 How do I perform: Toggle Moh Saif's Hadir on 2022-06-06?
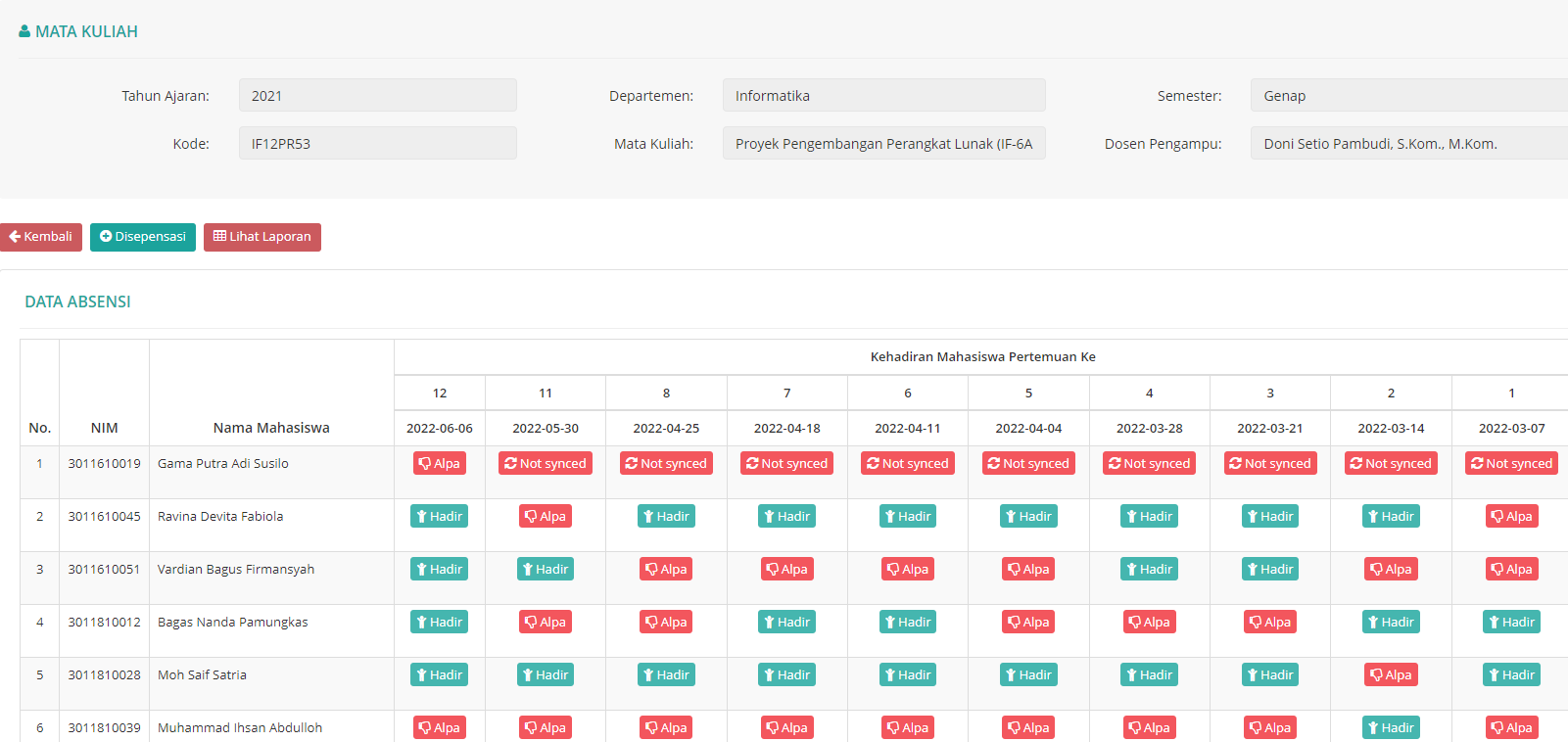click(440, 674)
